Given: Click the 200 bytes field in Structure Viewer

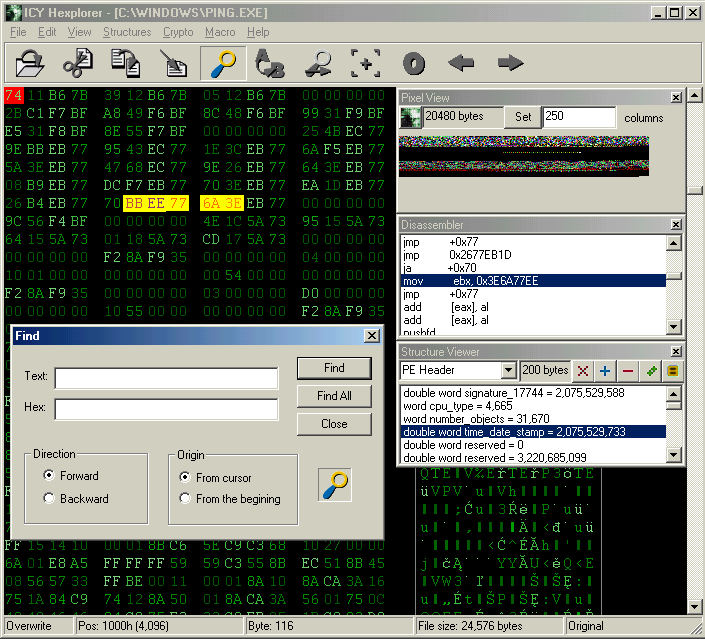Looking at the screenshot, I should 545,371.
